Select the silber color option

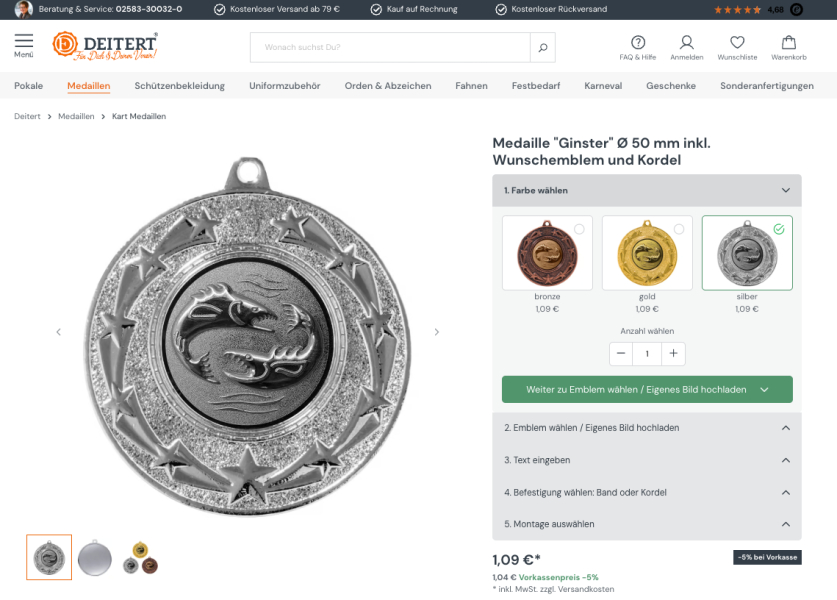coord(747,253)
